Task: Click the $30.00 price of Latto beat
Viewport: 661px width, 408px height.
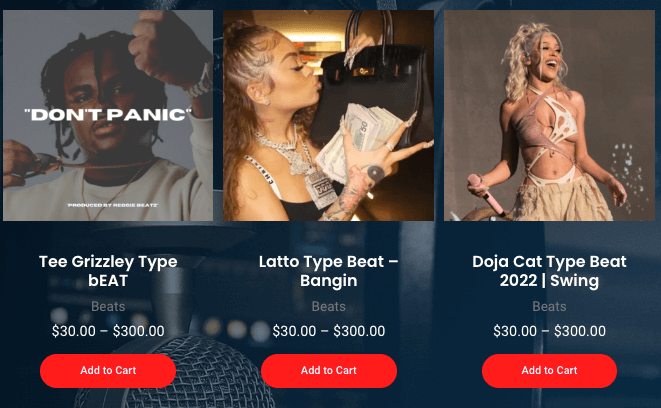Action: 294,331
